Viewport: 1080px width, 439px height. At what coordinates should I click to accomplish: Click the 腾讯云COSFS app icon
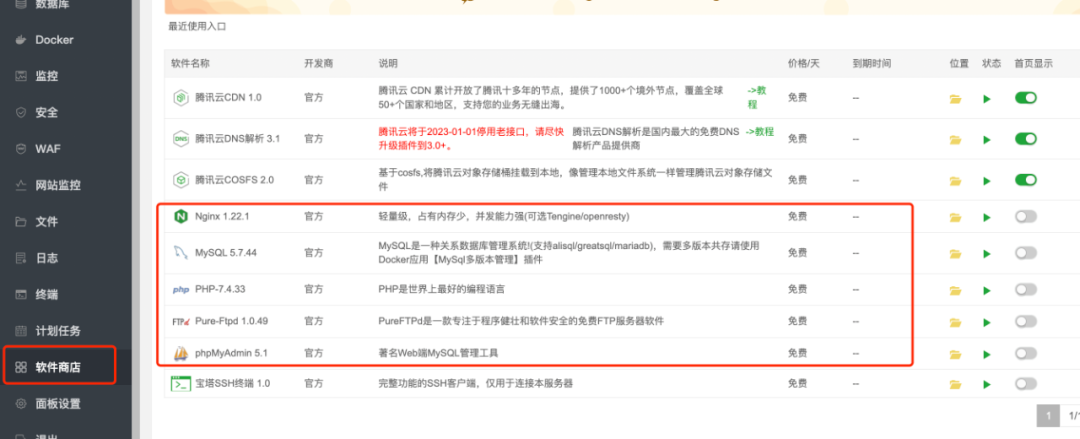click(x=180, y=180)
